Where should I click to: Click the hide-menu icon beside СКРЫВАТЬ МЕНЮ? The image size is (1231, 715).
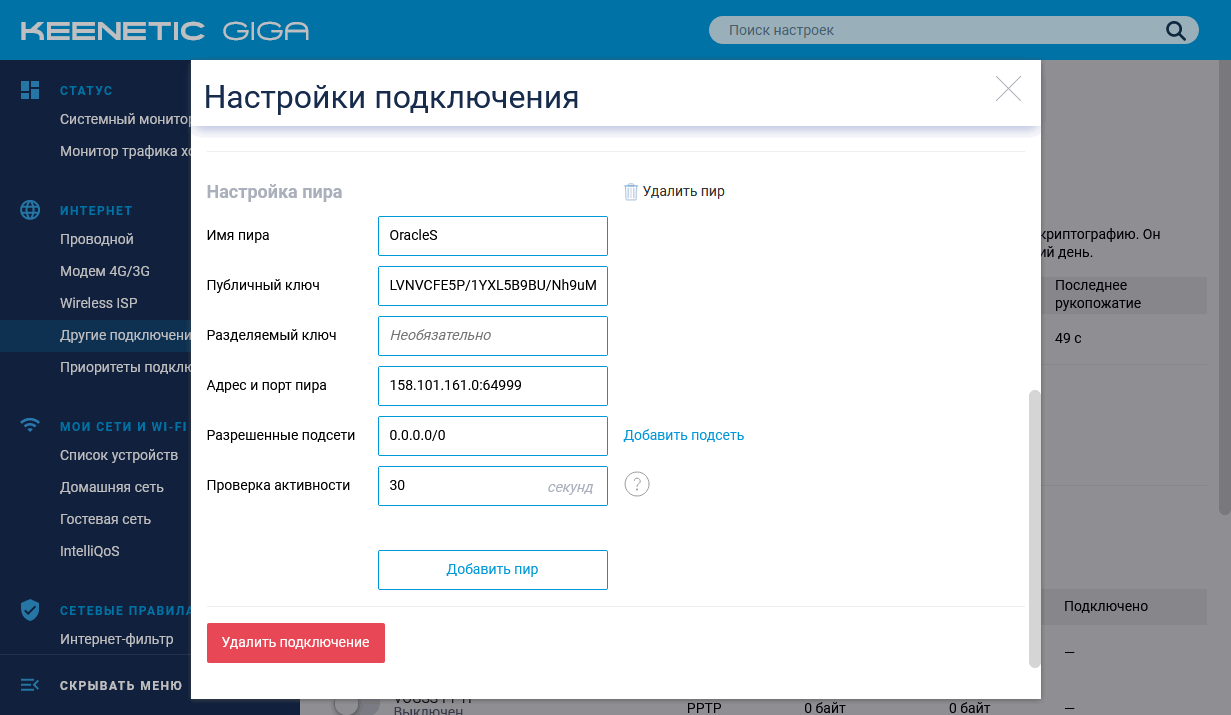(30, 685)
